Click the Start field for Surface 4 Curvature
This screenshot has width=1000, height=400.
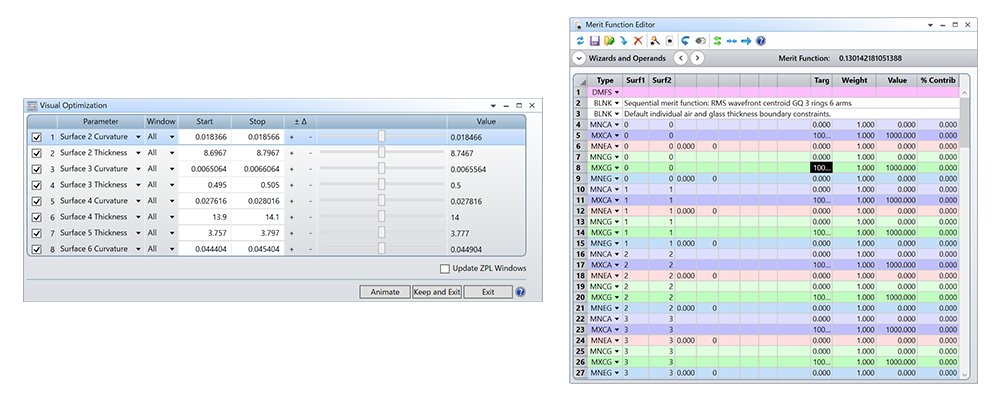[205, 201]
